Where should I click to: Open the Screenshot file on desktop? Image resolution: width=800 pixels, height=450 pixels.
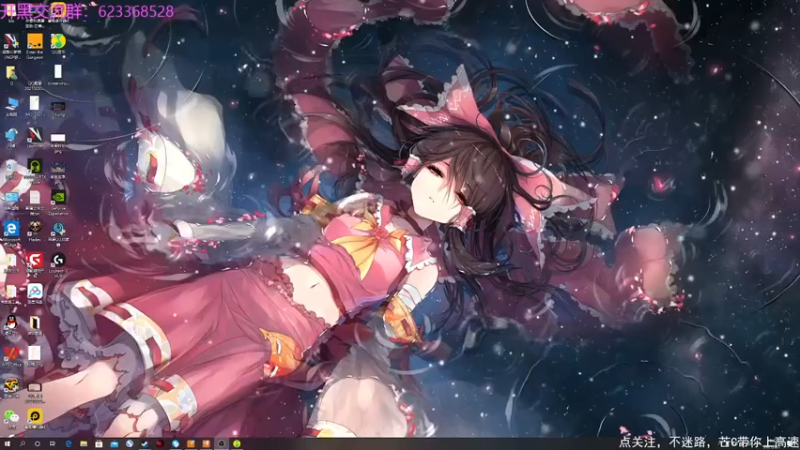point(58,72)
